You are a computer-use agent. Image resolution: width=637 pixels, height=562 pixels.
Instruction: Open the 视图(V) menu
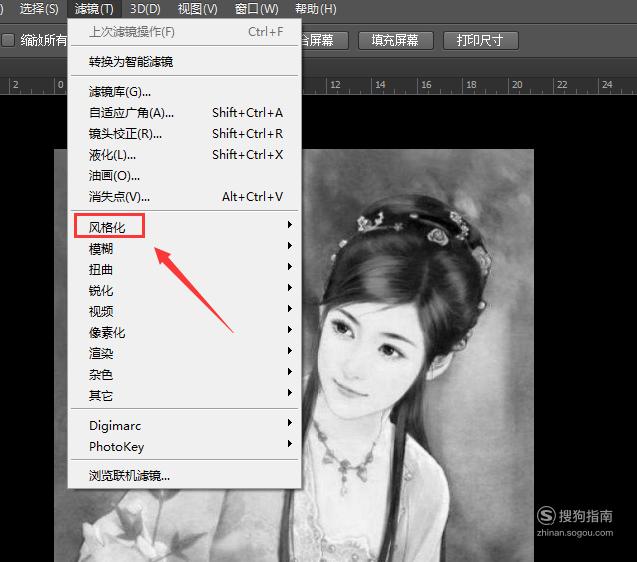(x=198, y=9)
